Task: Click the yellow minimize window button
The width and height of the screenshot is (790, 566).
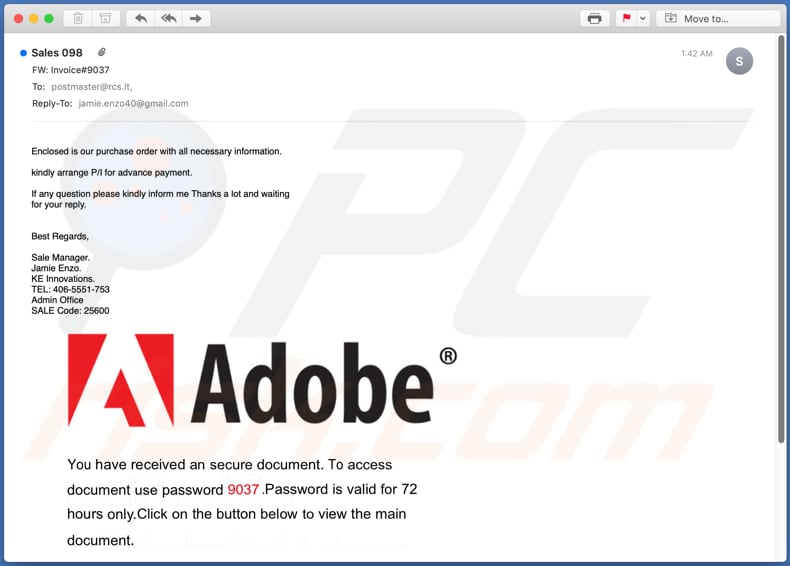Action: click(34, 19)
